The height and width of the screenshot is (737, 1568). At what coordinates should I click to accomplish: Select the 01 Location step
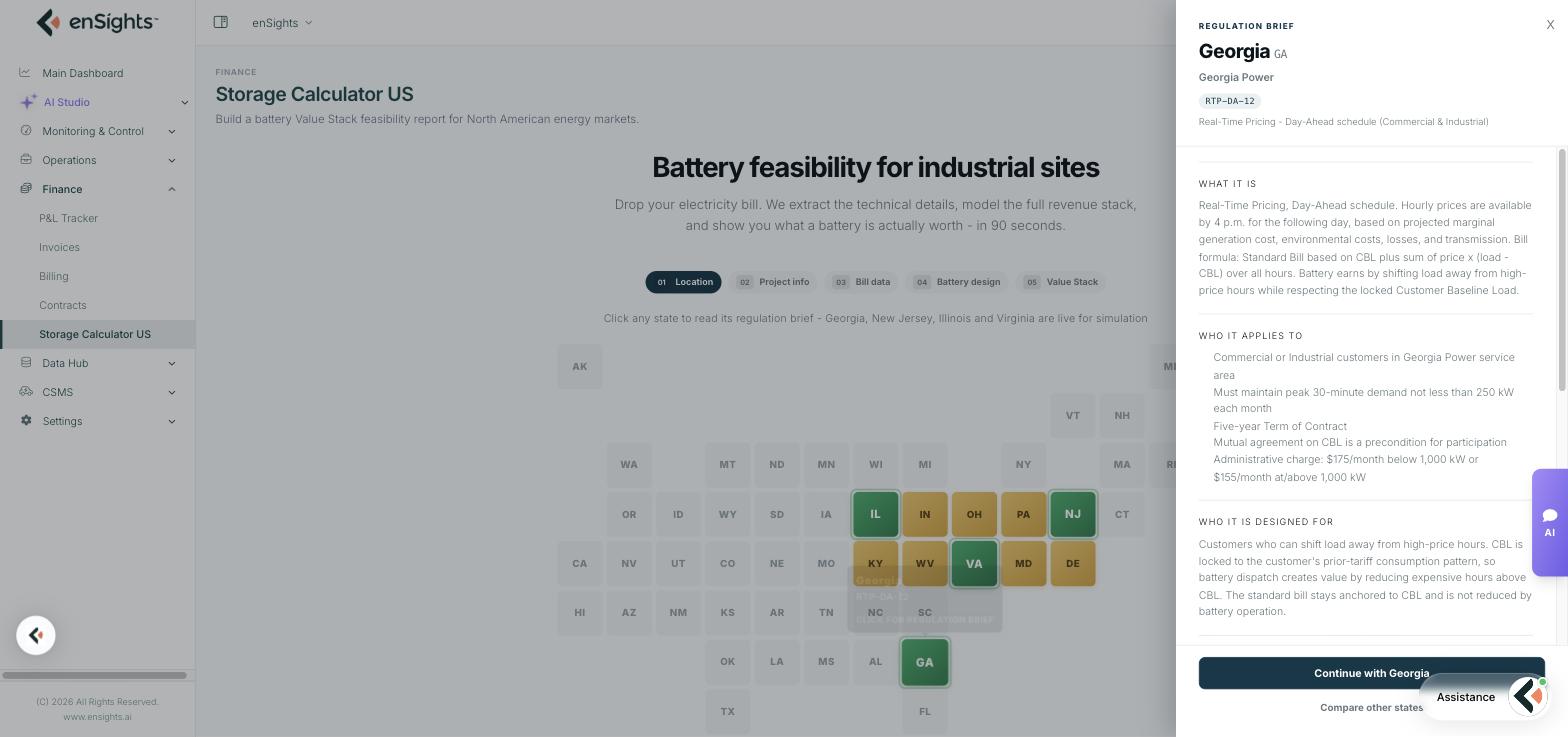[683, 282]
